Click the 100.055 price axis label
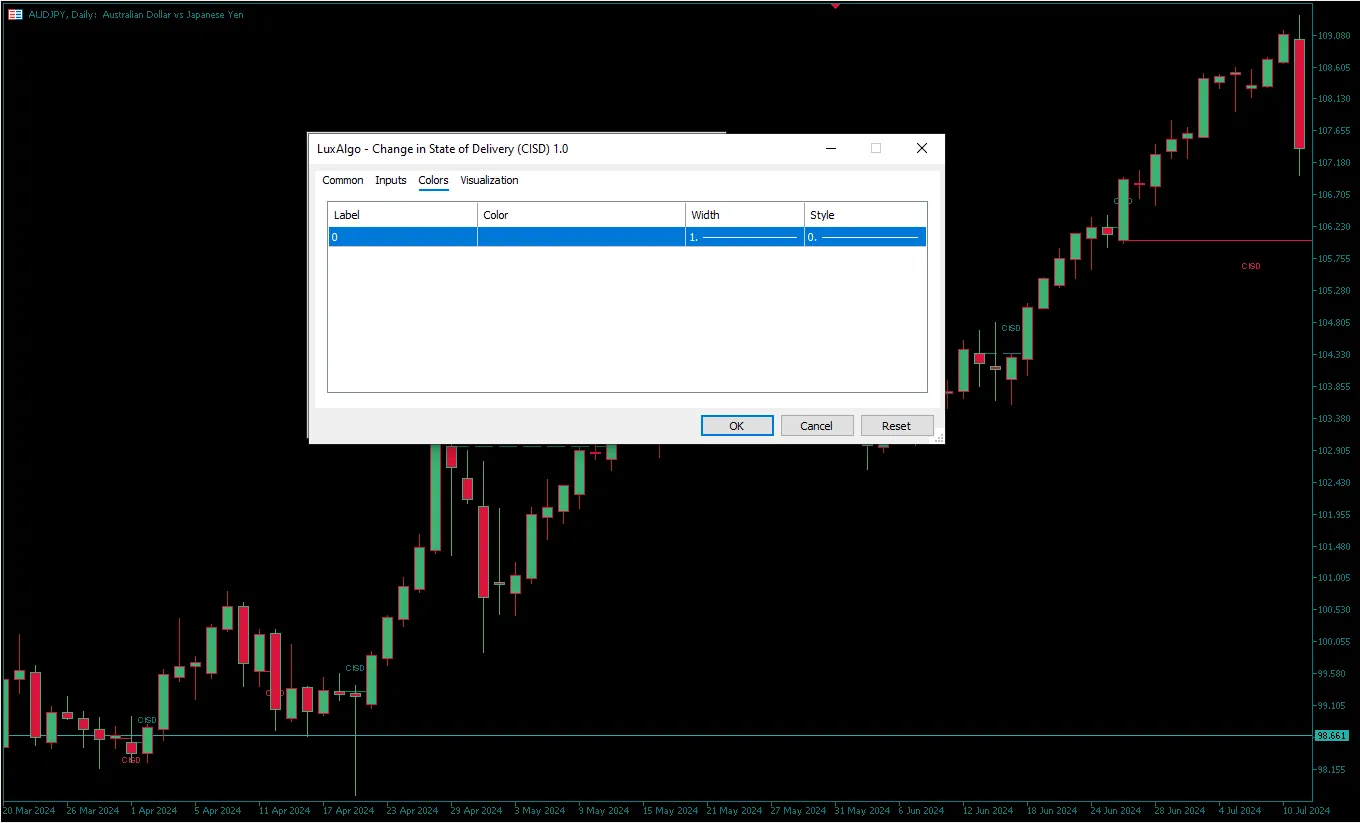1360x823 pixels. tap(1335, 641)
